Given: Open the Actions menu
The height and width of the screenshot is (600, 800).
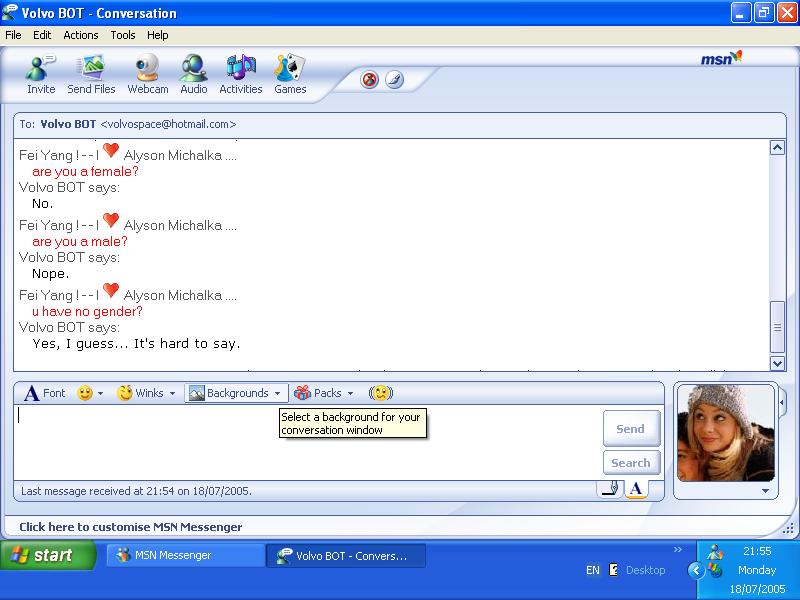Looking at the screenshot, I should pos(81,35).
